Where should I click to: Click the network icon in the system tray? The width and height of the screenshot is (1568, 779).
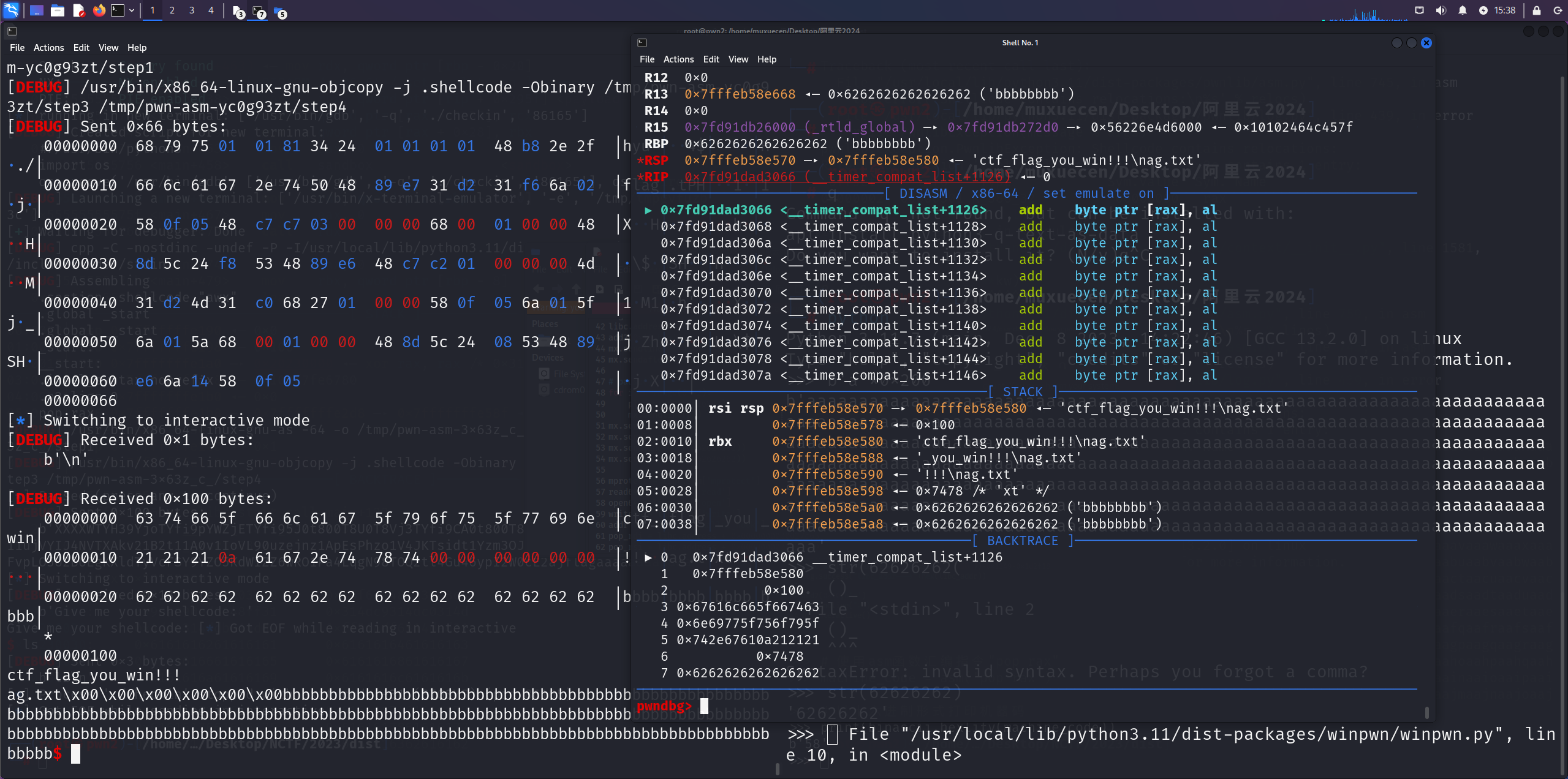tap(1419, 10)
